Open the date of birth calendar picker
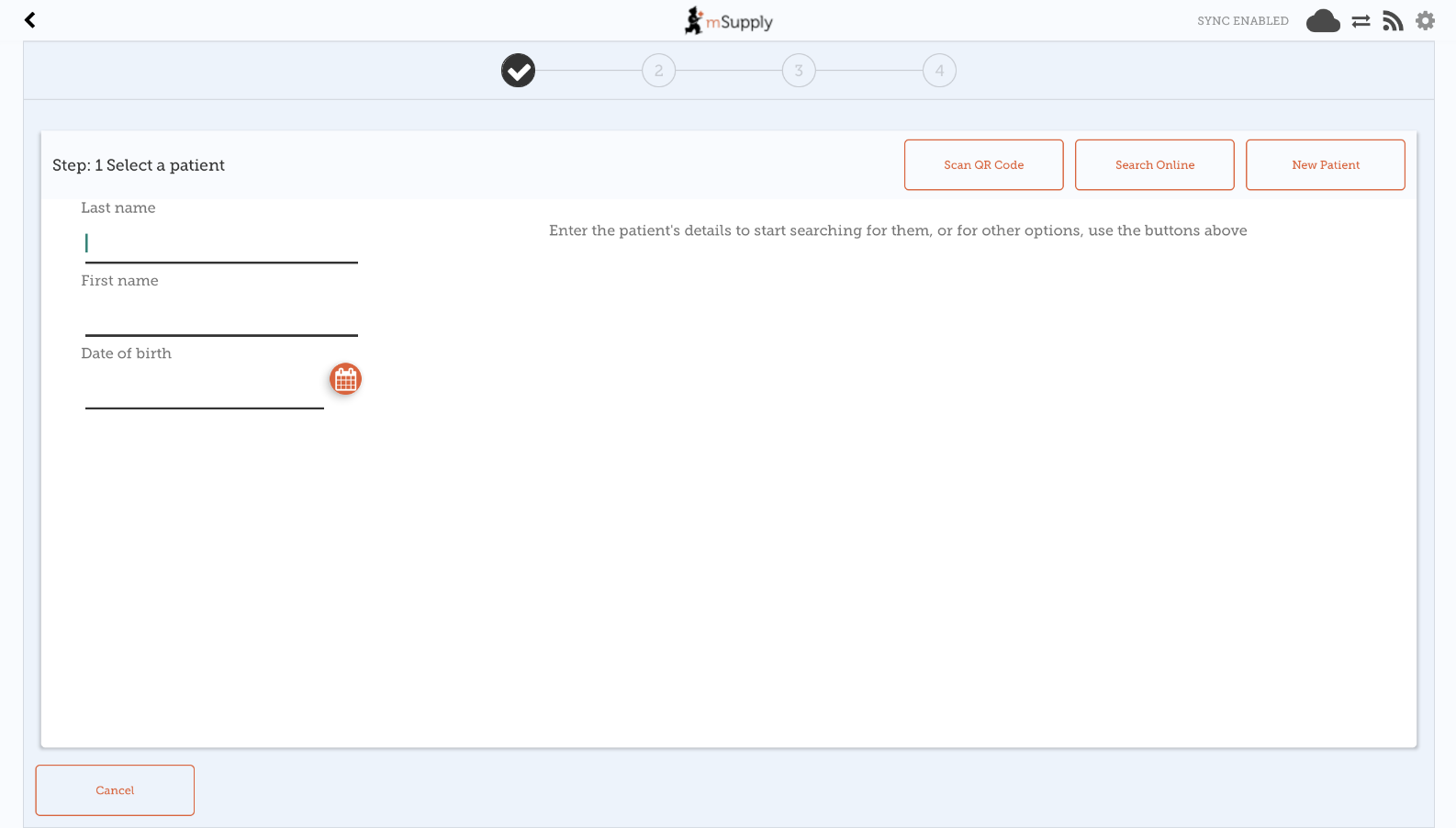The width and height of the screenshot is (1456, 828). point(345,379)
